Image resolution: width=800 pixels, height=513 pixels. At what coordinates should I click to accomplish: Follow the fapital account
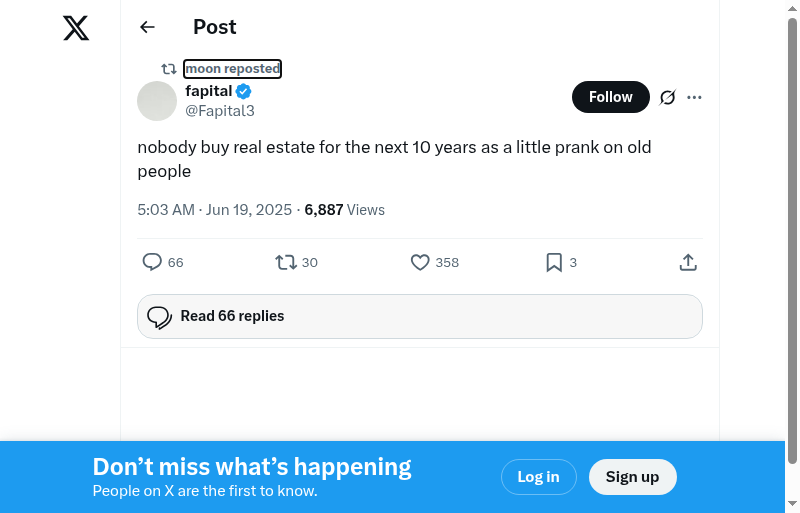(x=610, y=97)
